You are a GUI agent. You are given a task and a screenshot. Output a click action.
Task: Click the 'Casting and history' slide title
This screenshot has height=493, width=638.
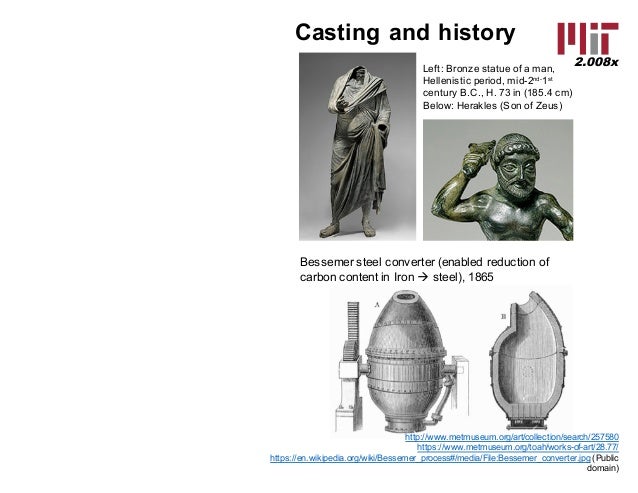coord(405,33)
